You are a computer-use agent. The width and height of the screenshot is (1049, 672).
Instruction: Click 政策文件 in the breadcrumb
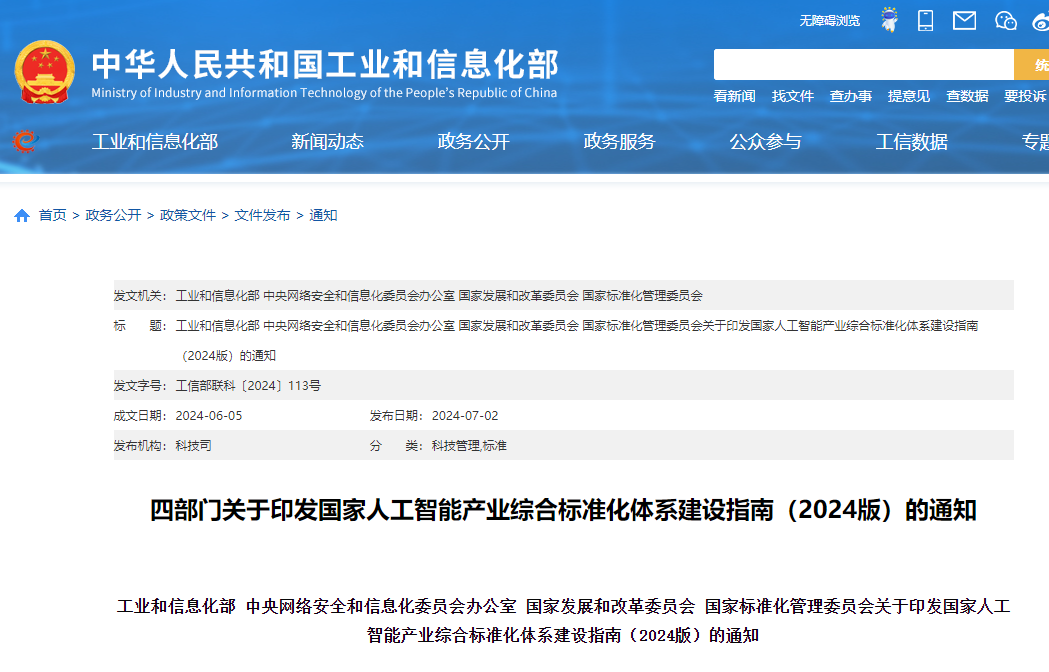pos(188,215)
